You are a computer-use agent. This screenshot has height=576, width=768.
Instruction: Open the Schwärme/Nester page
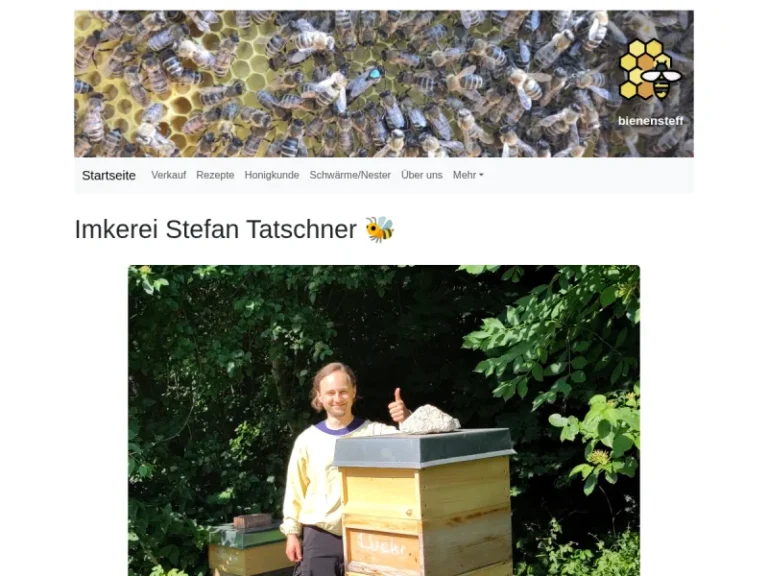coord(350,175)
